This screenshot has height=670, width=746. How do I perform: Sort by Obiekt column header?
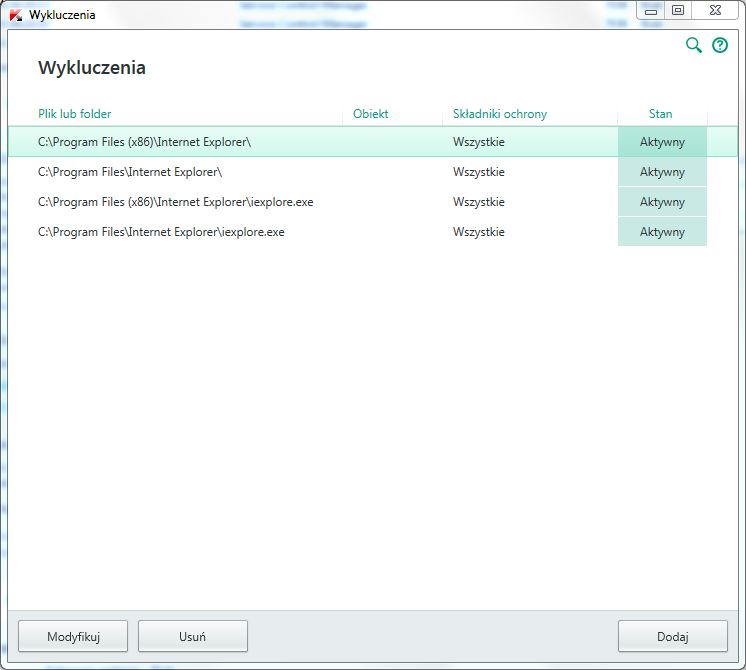pyautogui.click(x=371, y=114)
